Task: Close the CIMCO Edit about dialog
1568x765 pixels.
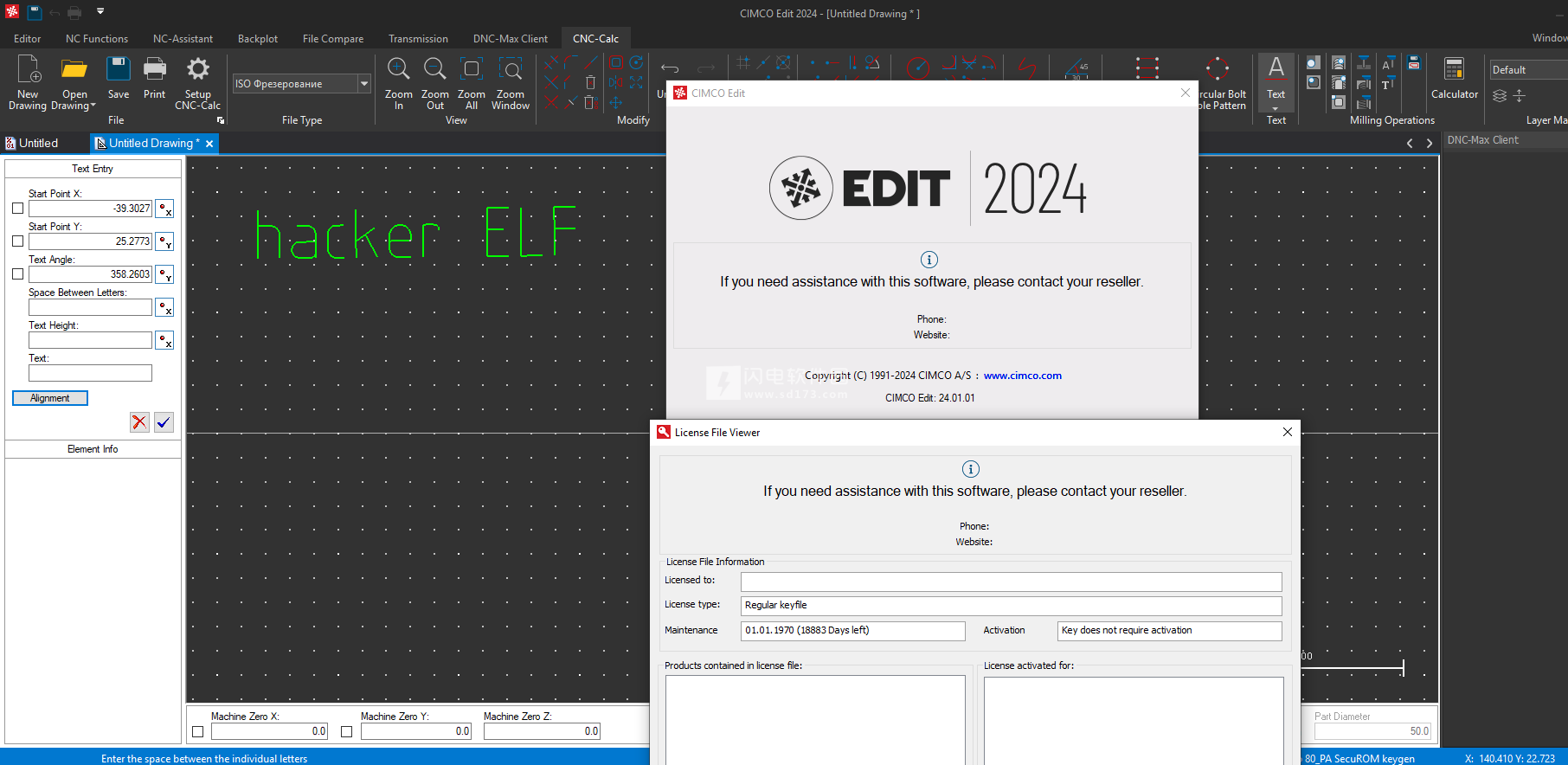Action: coord(1186,93)
